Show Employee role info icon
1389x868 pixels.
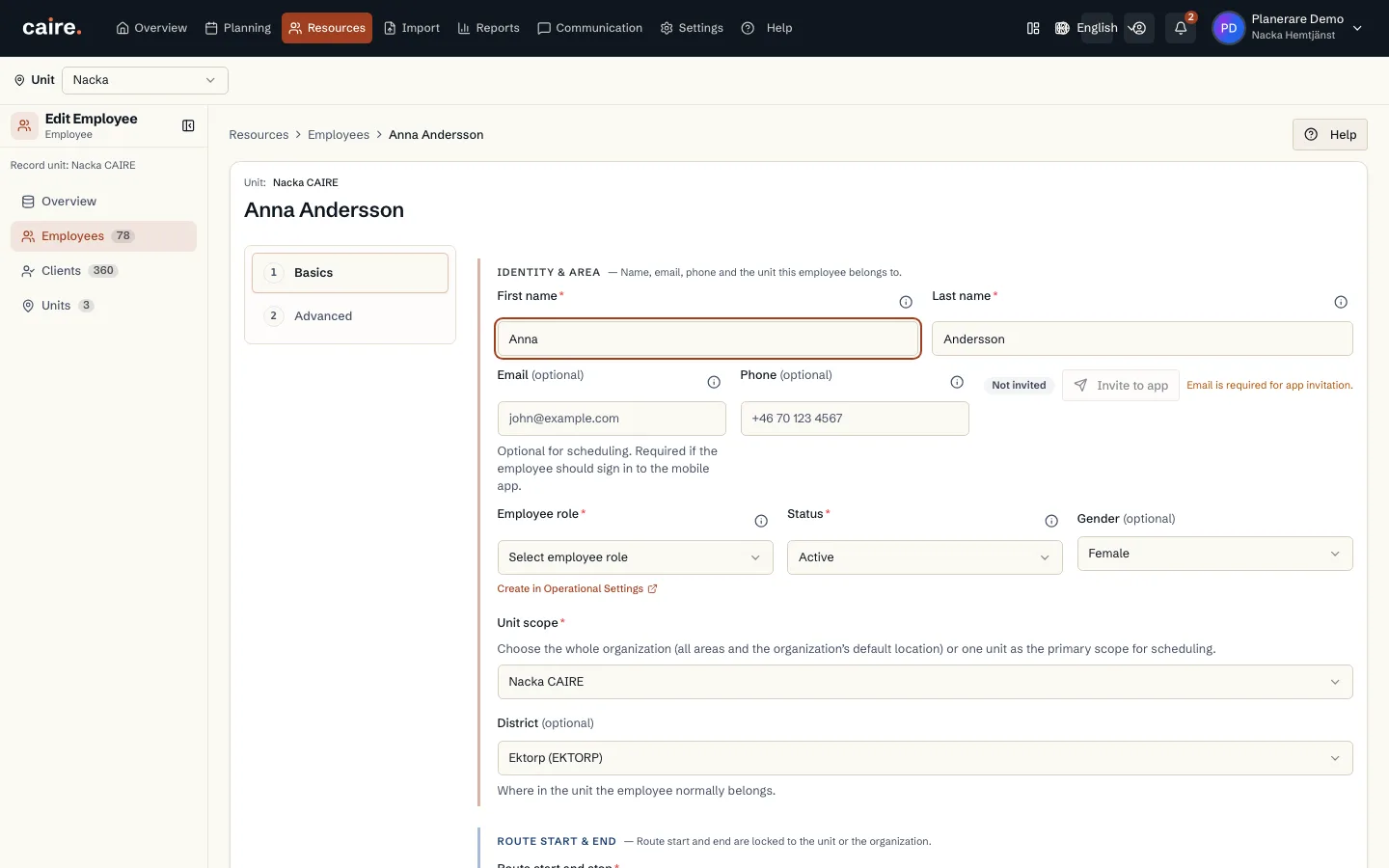click(x=761, y=521)
